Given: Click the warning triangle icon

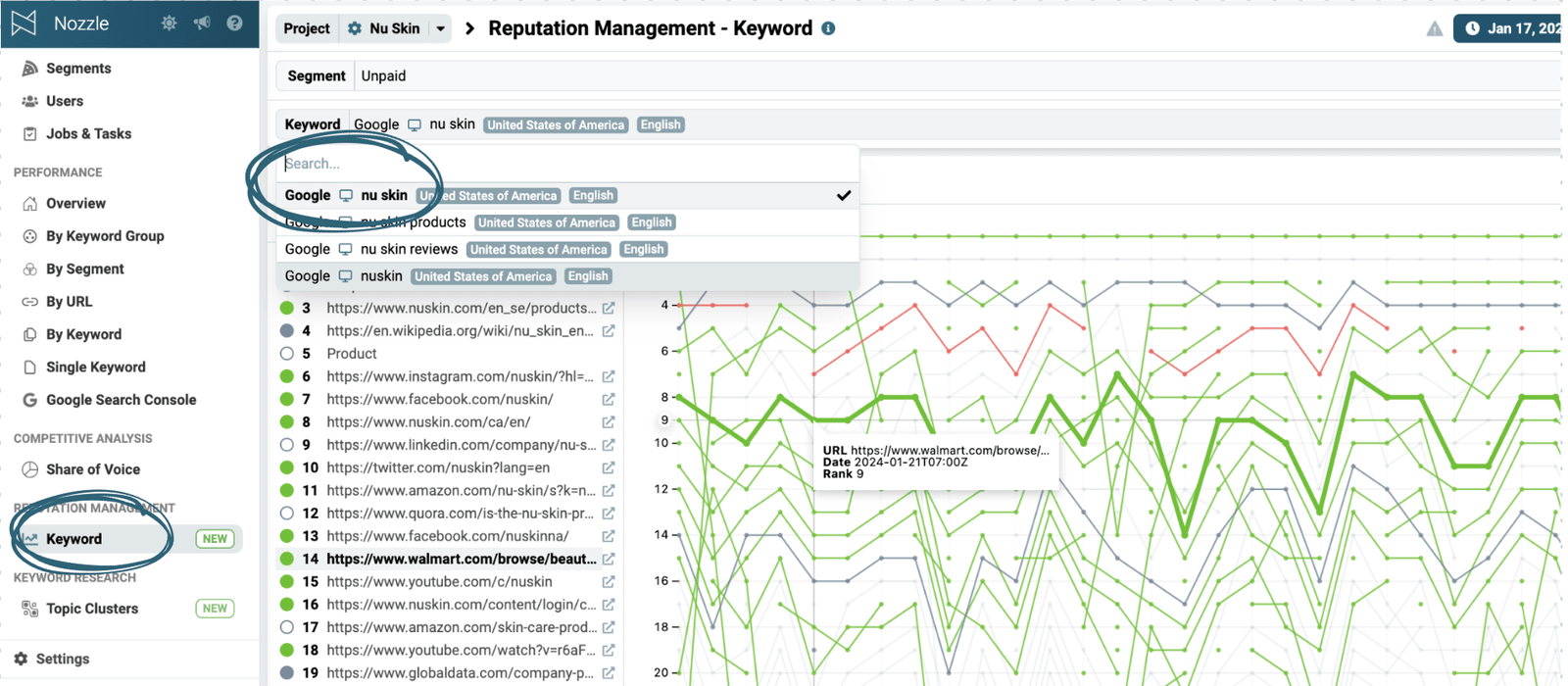Looking at the screenshot, I should click(x=1435, y=28).
